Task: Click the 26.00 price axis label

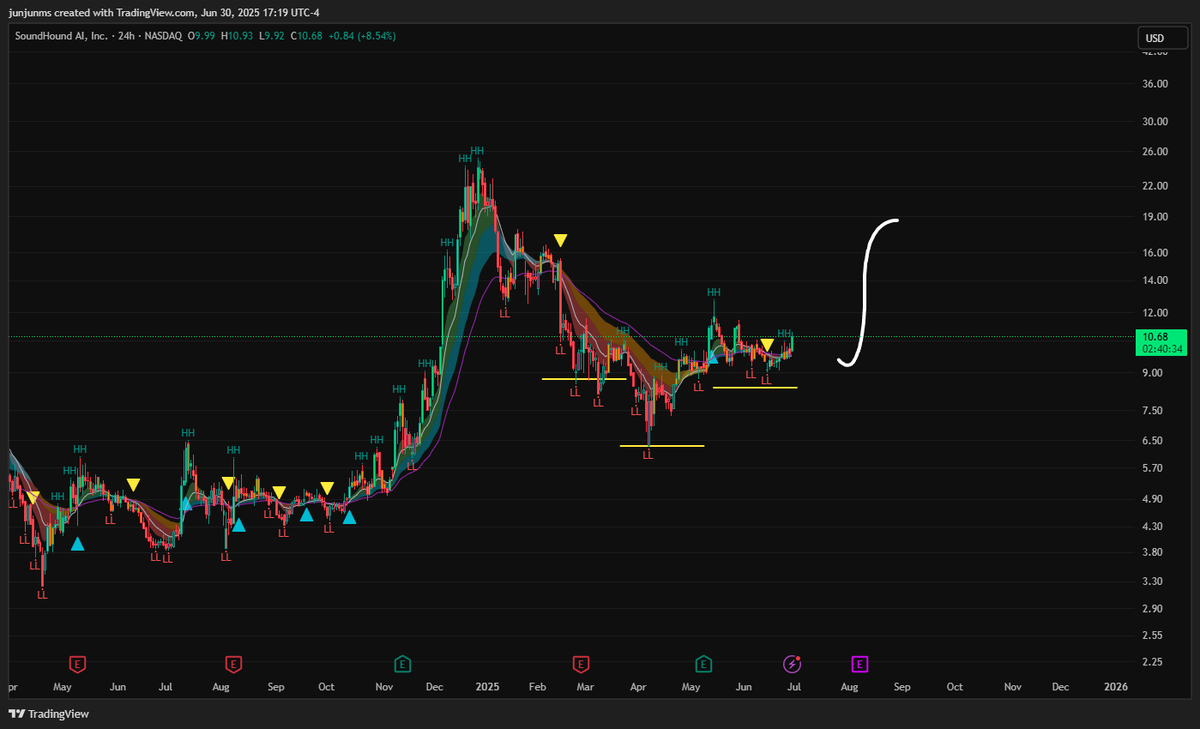Action: coord(1155,152)
